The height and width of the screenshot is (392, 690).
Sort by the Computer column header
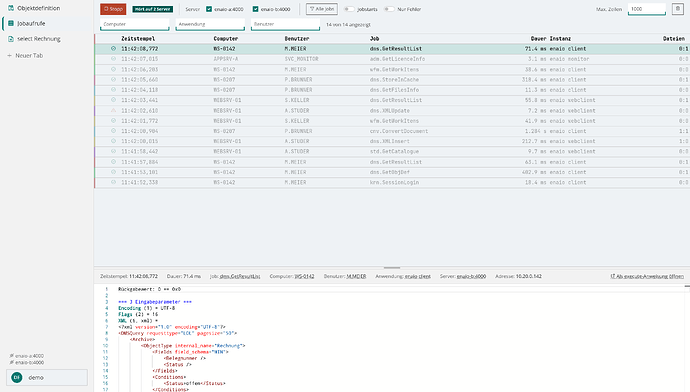(226, 39)
